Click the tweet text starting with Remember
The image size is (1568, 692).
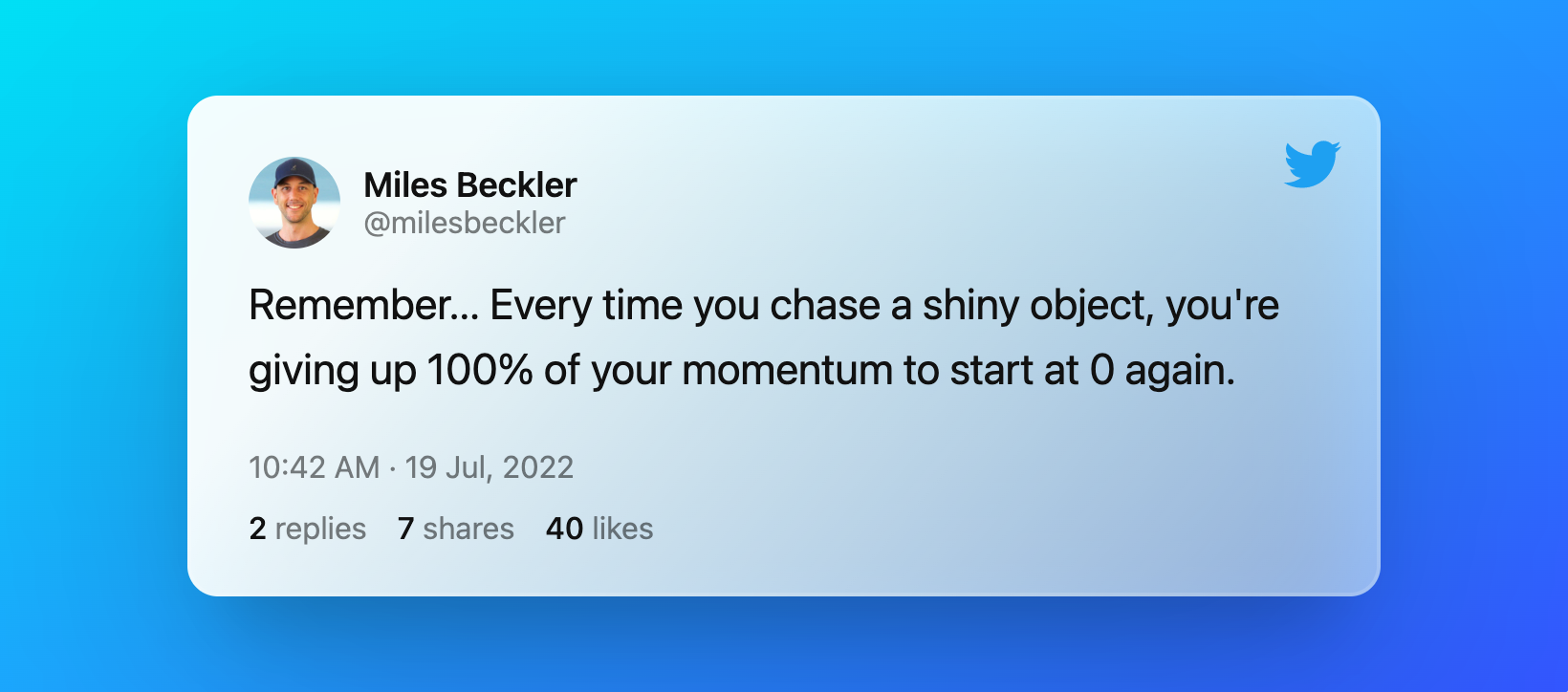(764, 337)
